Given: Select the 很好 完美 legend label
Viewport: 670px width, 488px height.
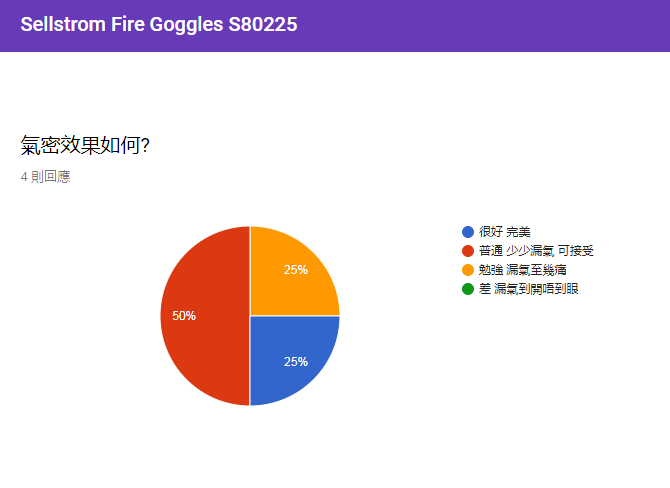Looking at the screenshot, I should (505, 232).
